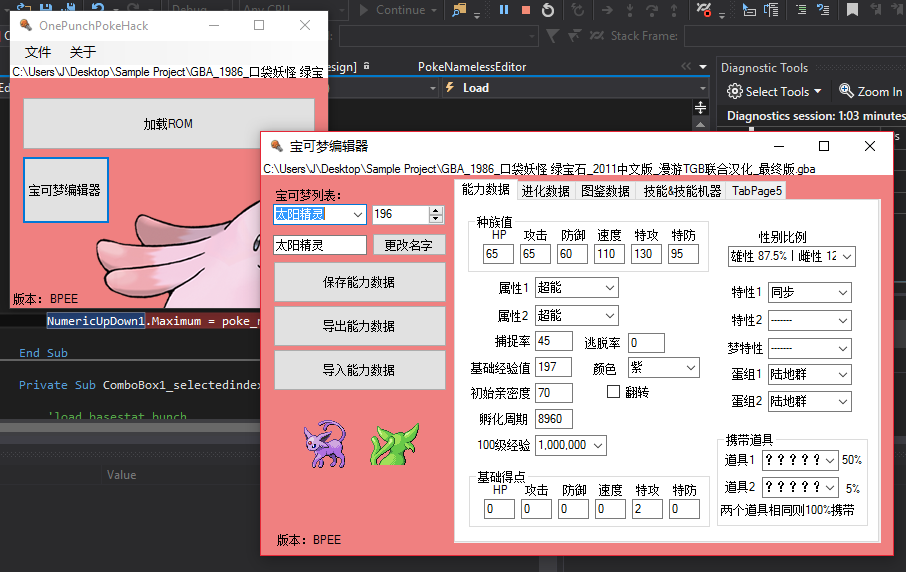Open the Stack Frame combo box
Viewport: 906px width, 572px height.
point(794,36)
